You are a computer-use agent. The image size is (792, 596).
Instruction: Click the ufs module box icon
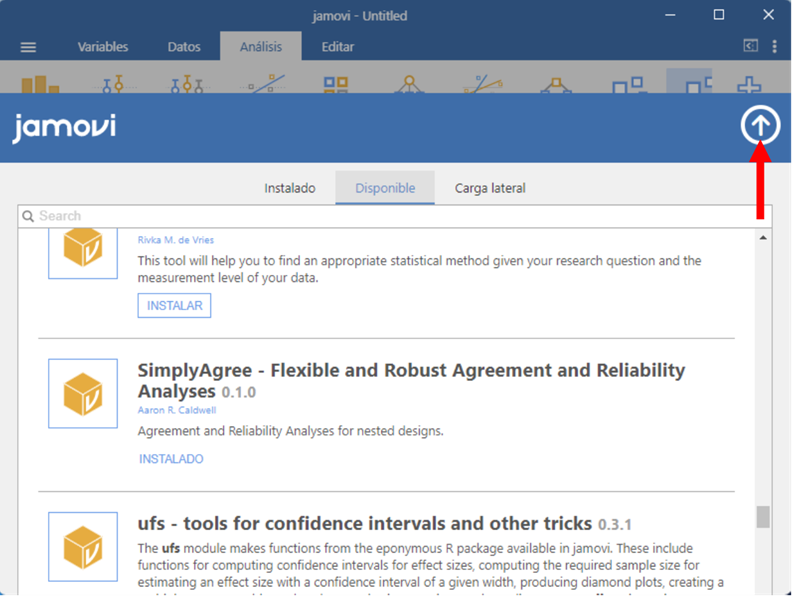(83, 546)
